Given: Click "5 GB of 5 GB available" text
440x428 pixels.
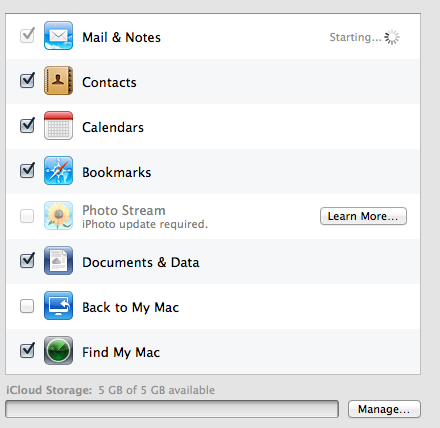Looking at the screenshot, I should pyautogui.click(x=156, y=390).
